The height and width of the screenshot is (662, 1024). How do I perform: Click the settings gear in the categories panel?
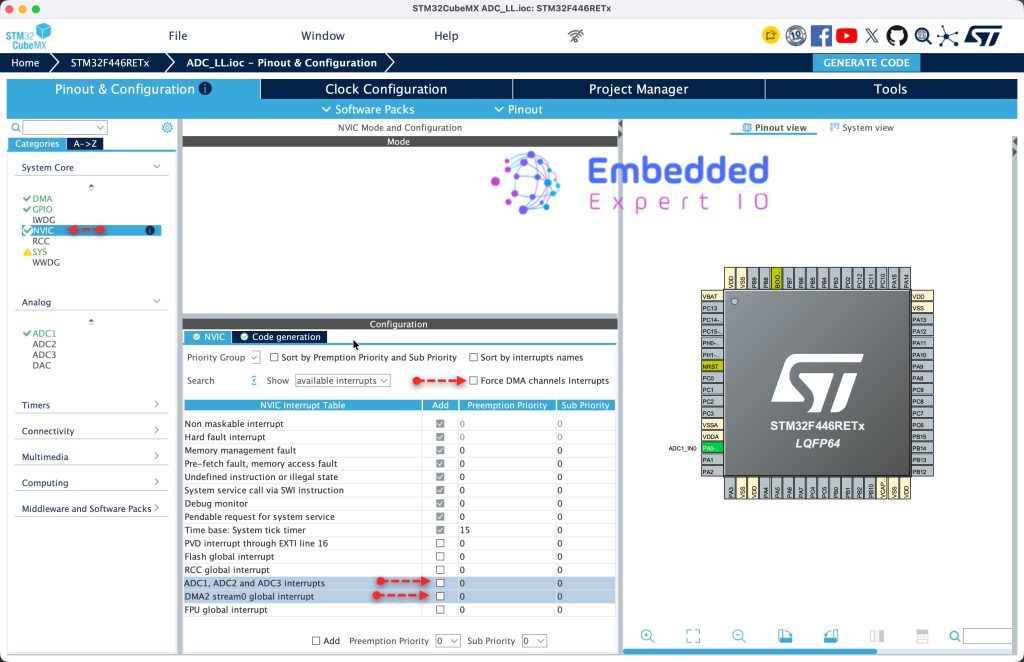167,127
